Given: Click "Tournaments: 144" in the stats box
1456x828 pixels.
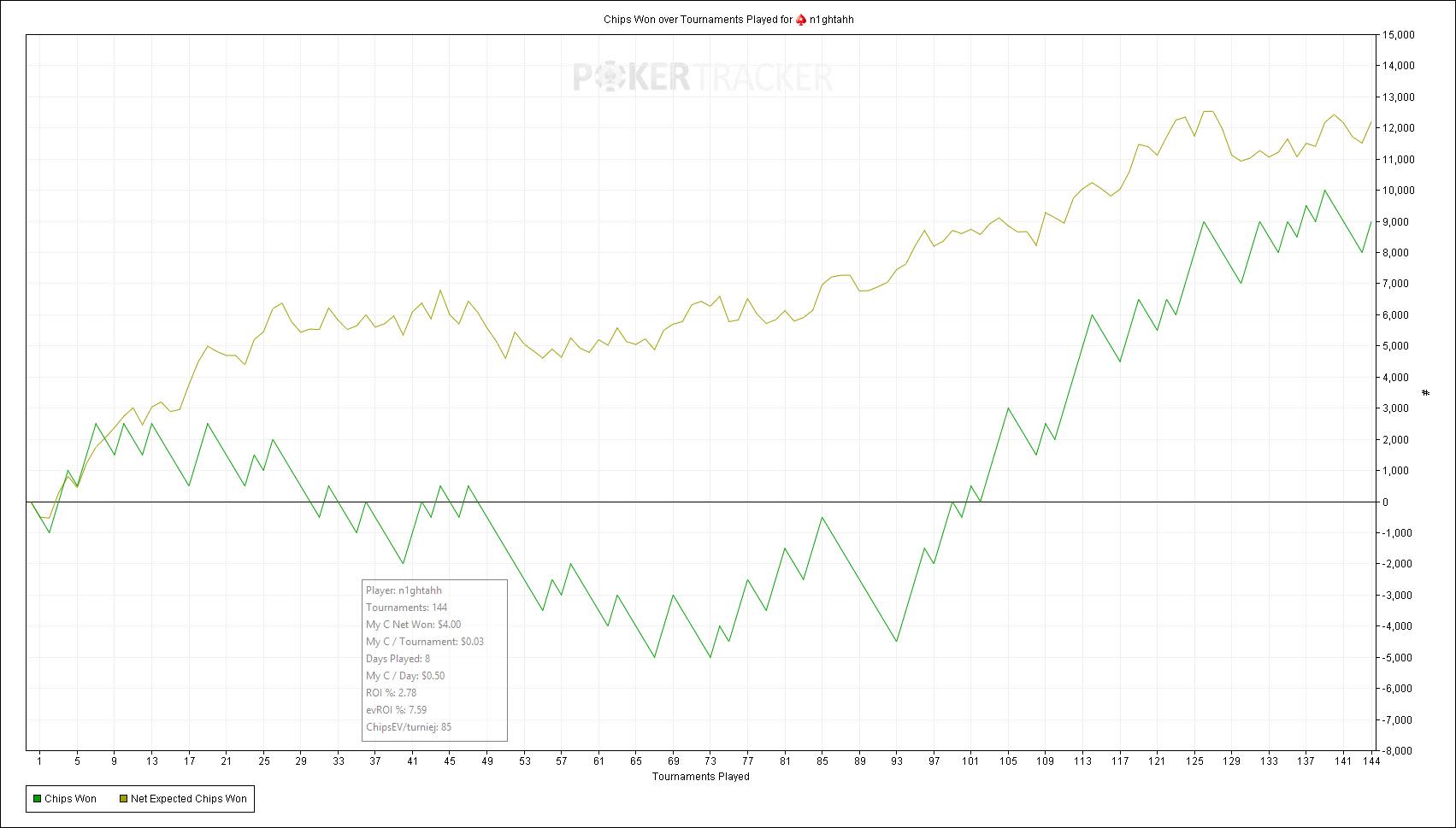Looking at the screenshot, I should pyautogui.click(x=406, y=608).
